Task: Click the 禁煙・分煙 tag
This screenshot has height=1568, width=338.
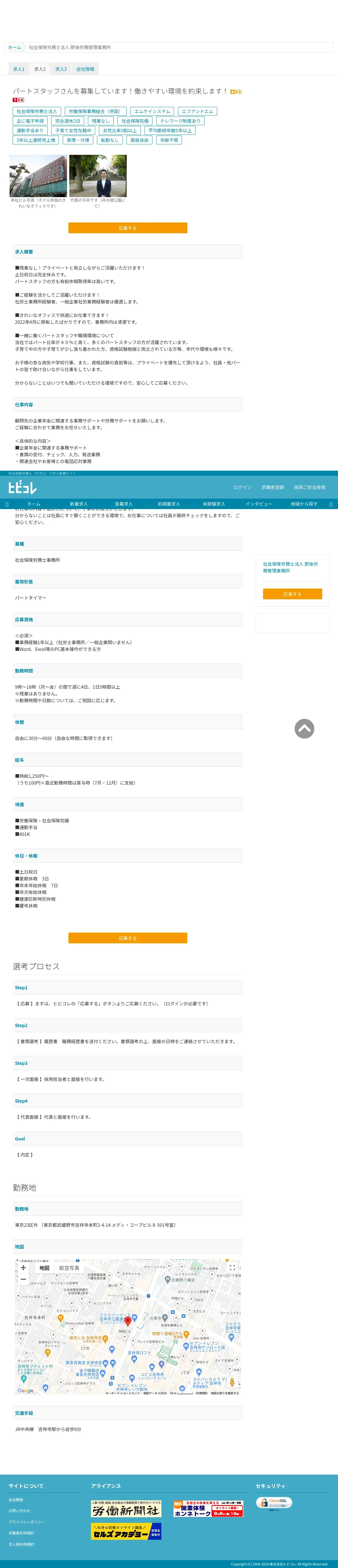Action: 78,140
